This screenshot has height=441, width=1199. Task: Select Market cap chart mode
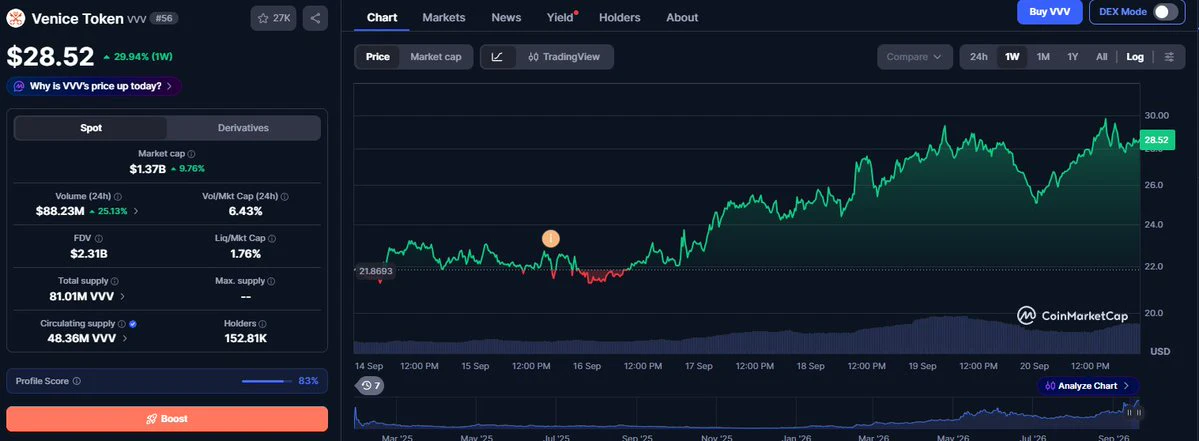pos(436,57)
